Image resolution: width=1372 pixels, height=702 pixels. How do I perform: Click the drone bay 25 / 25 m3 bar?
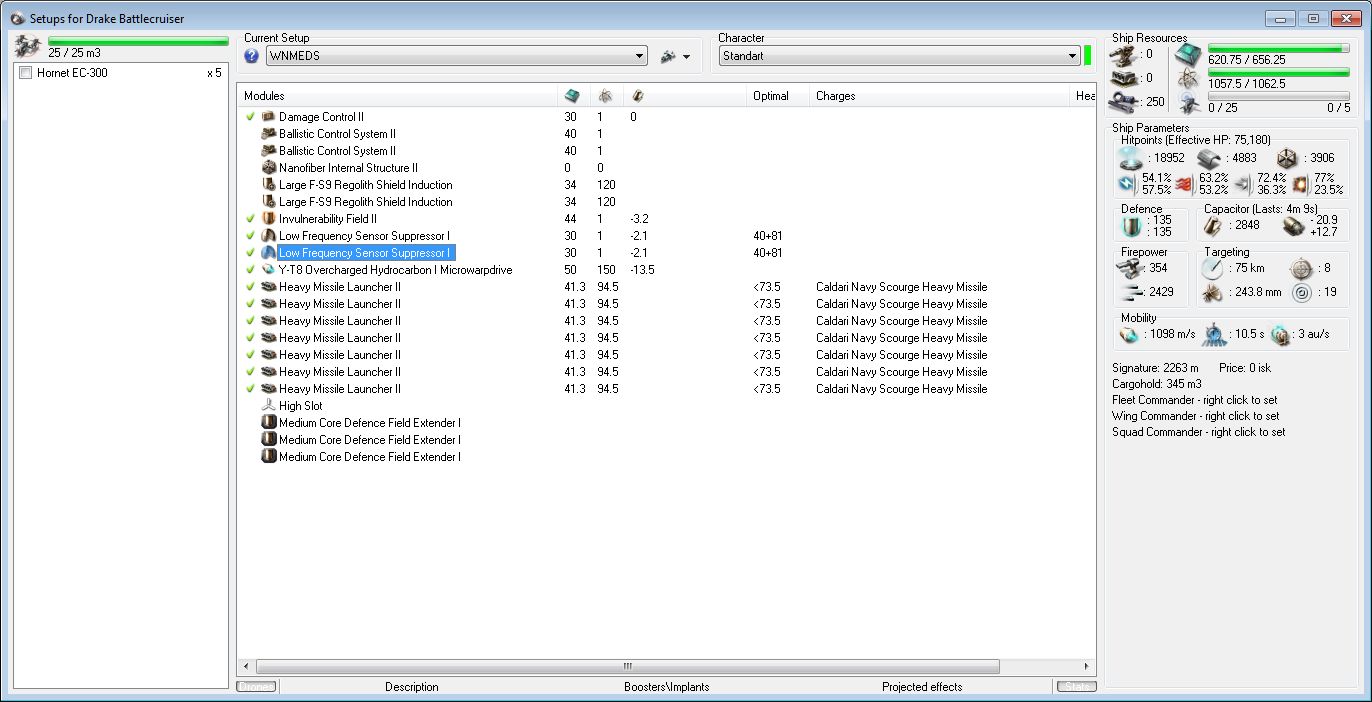point(138,42)
